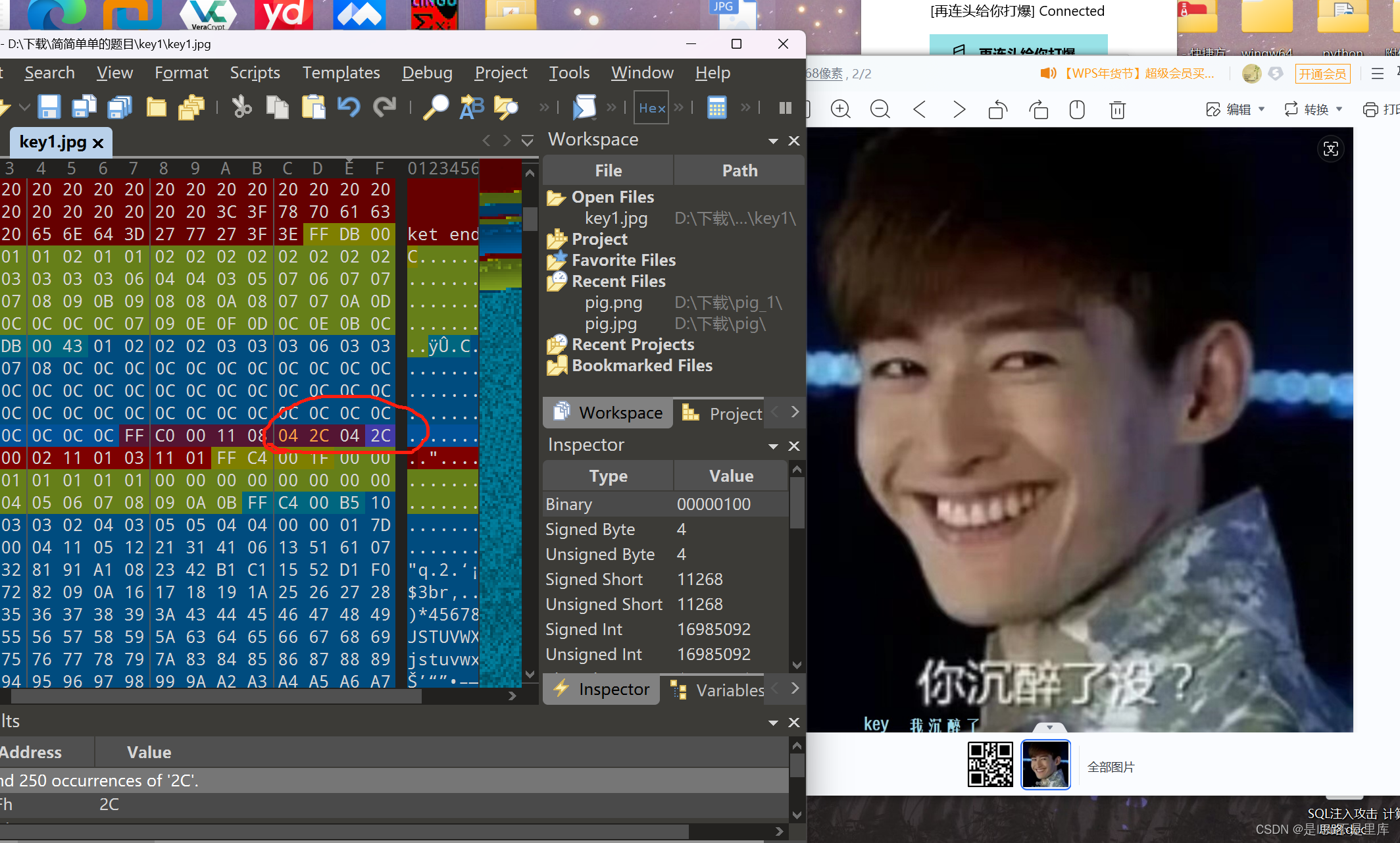Go to next image with right arrow
Viewport: 1400px width, 843px height.
[x=959, y=109]
